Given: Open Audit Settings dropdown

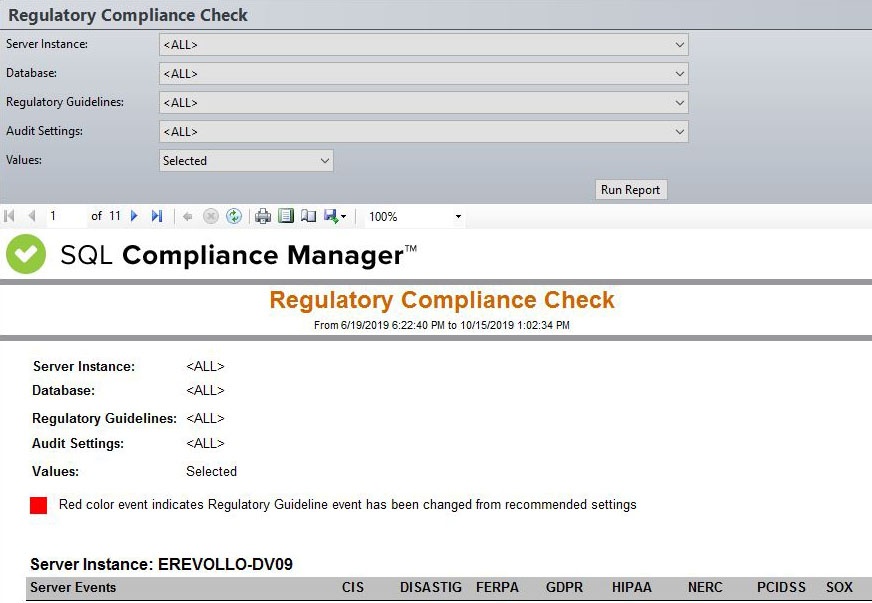Looking at the screenshot, I should click(x=424, y=131).
